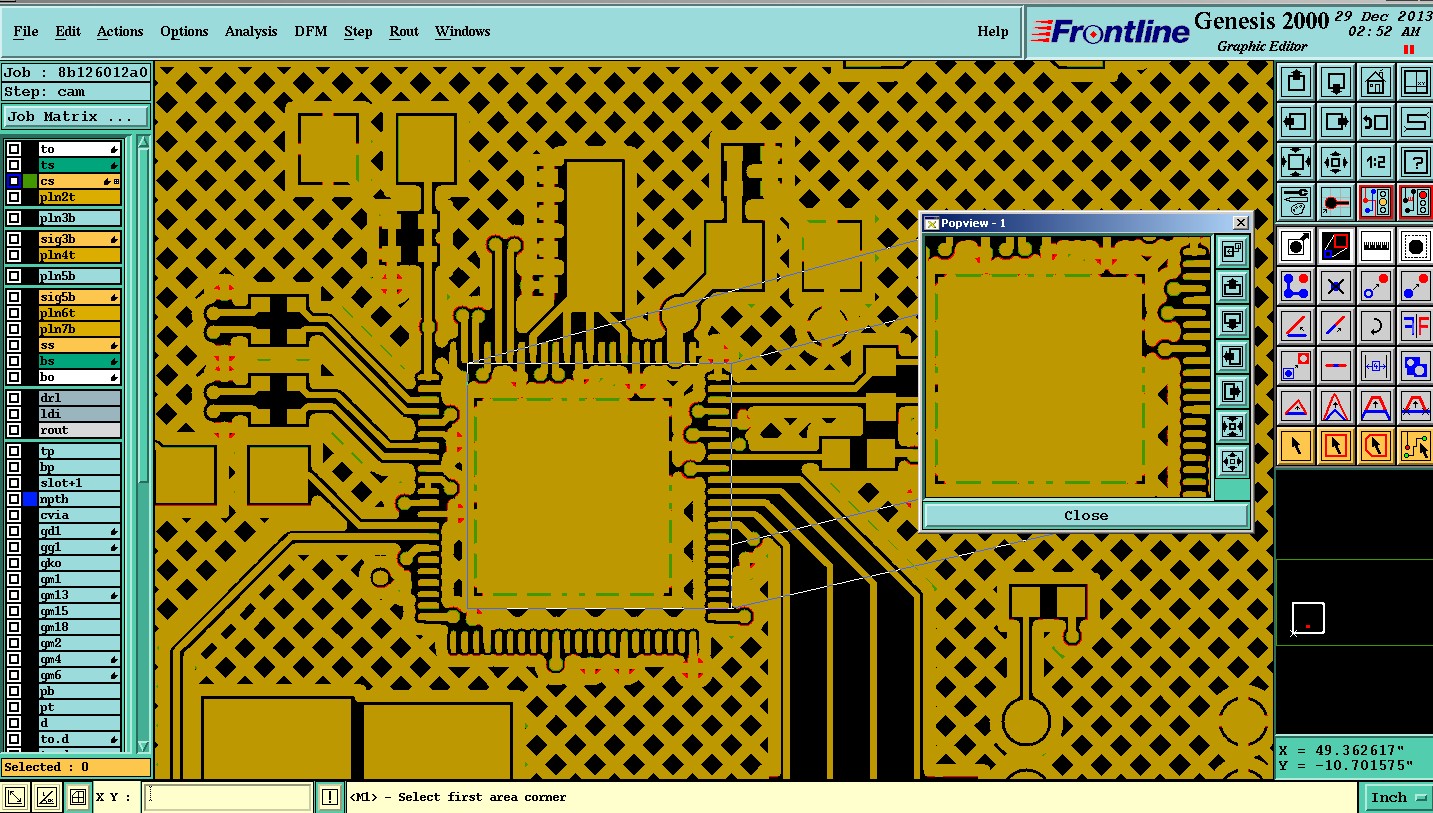Click the curved rotate arrow icon

point(1376,326)
